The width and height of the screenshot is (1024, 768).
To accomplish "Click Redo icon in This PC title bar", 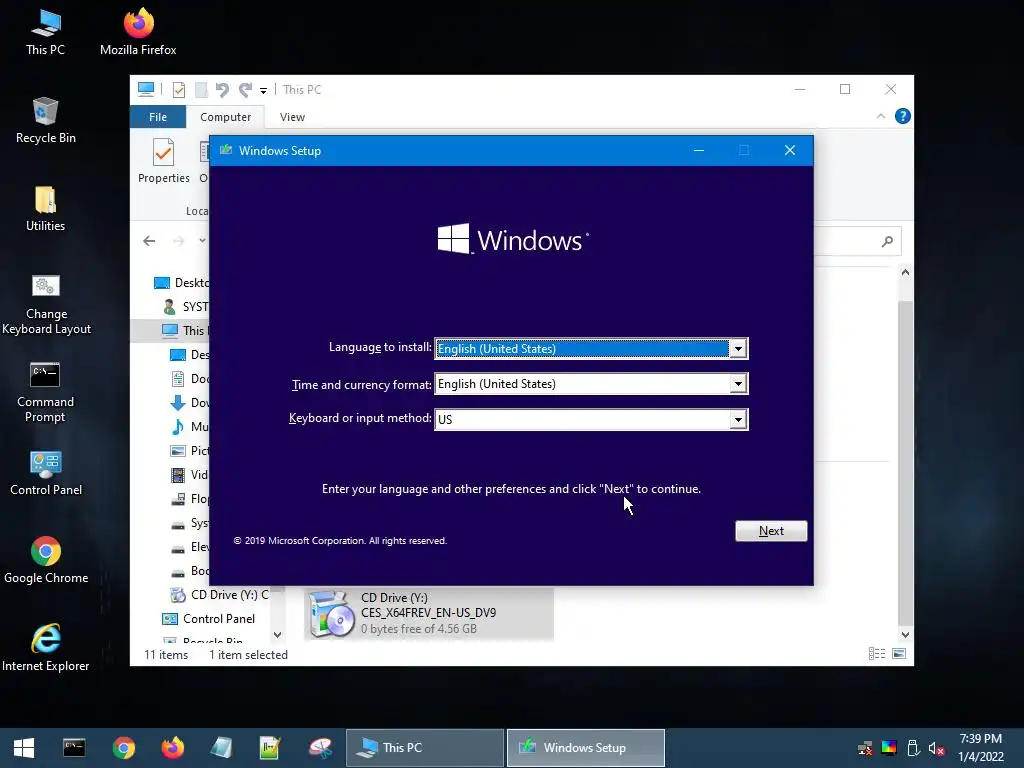I will pyautogui.click(x=245, y=89).
